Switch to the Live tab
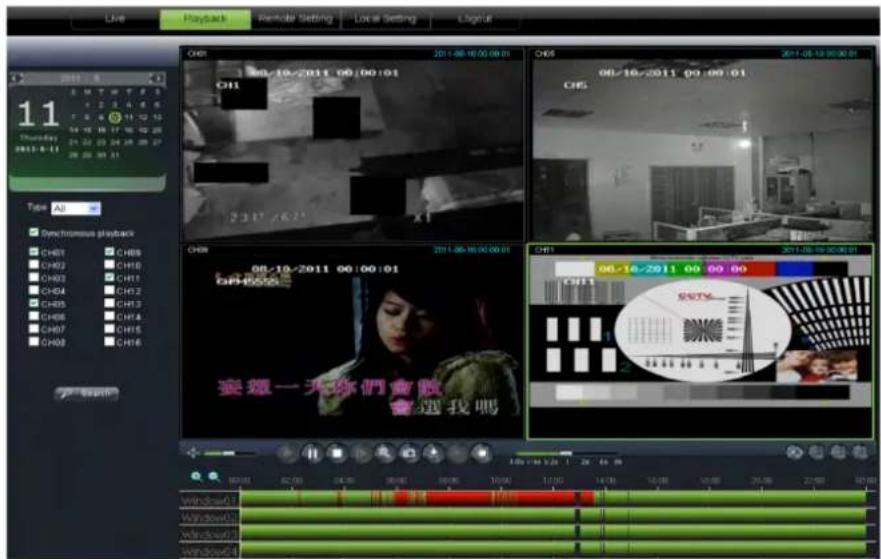This screenshot has height=559, width=881. [x=115, y=19]
